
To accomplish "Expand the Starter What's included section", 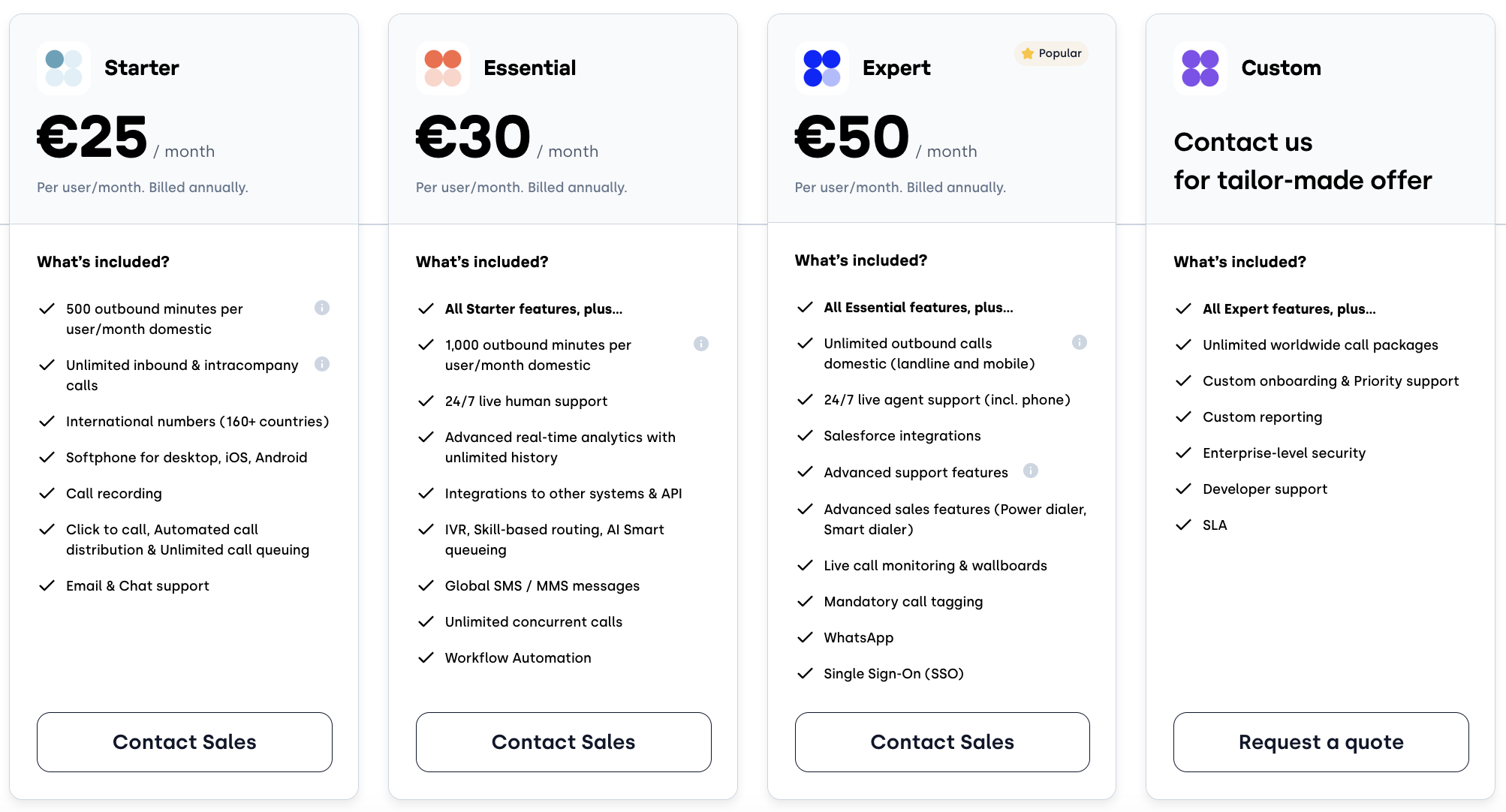I will (103, 262).
